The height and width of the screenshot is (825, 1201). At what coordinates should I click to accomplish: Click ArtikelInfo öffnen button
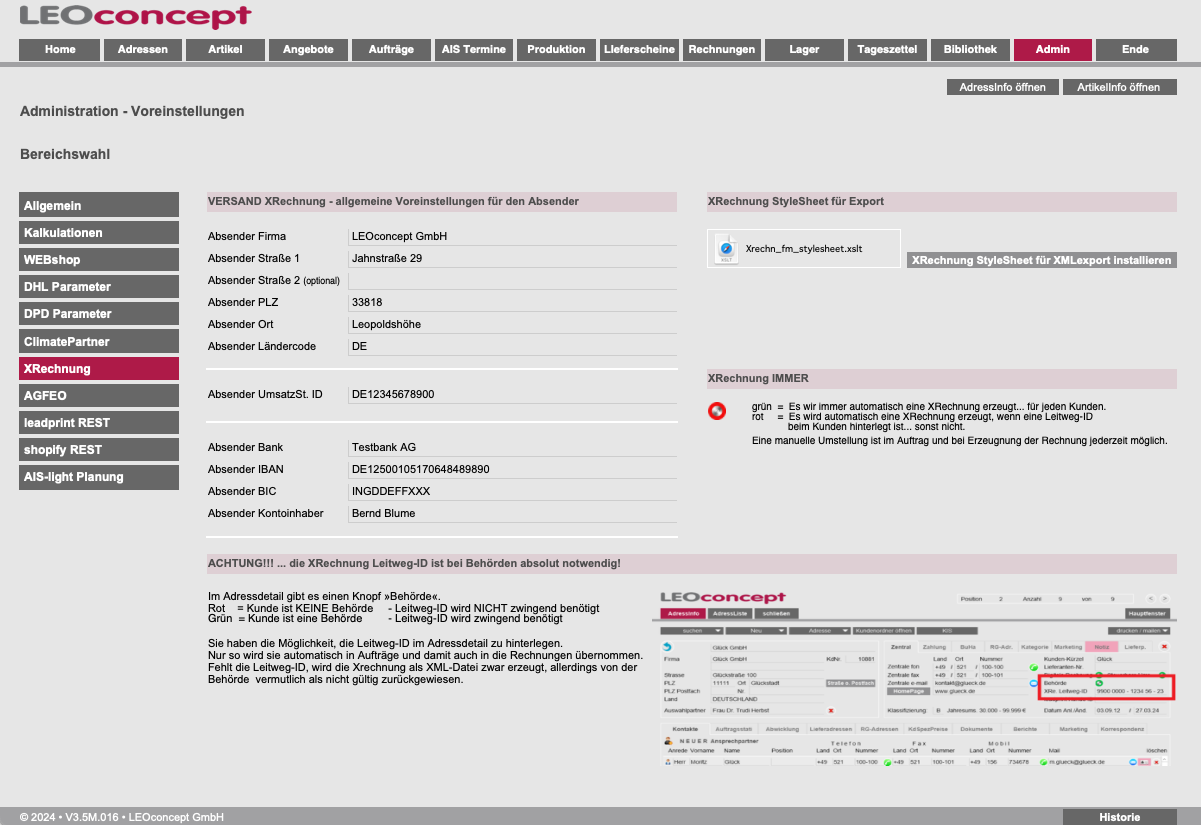(x=1119, y=87)
